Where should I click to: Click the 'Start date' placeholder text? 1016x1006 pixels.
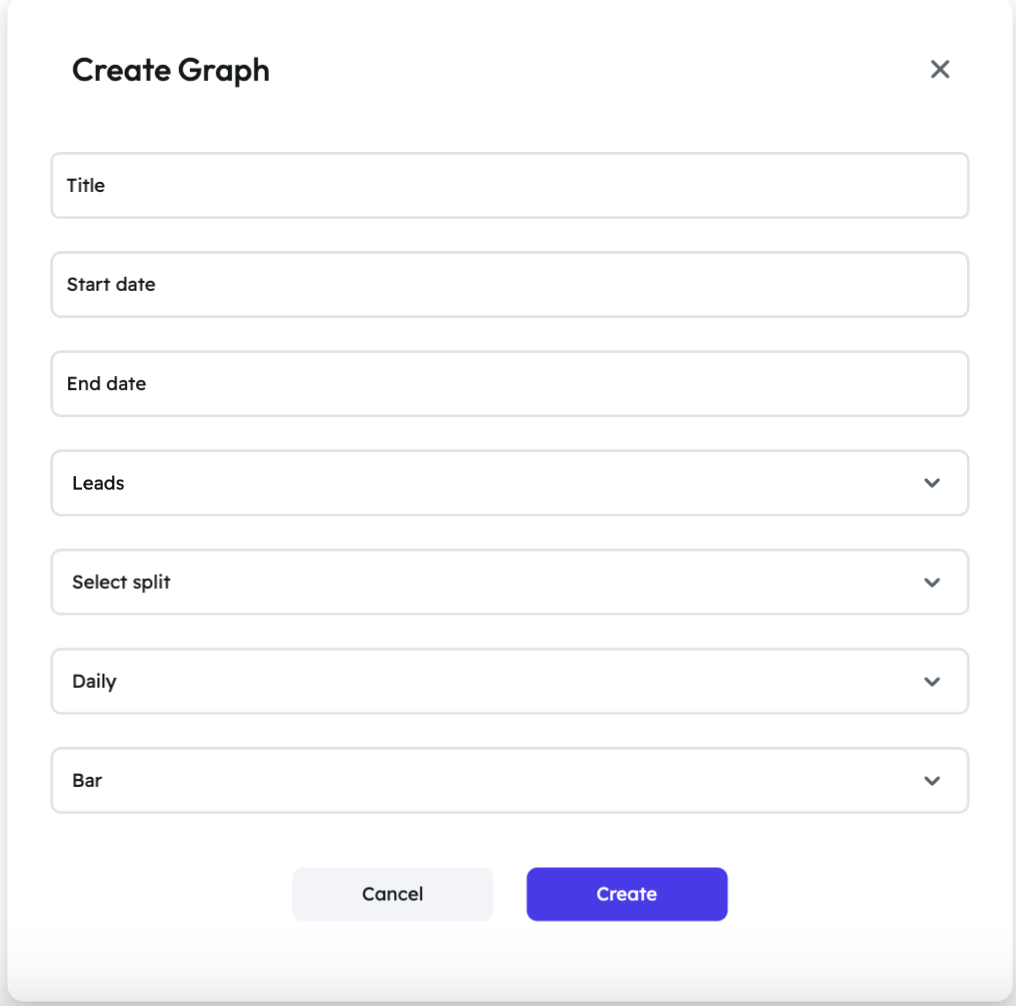[111, 285]
